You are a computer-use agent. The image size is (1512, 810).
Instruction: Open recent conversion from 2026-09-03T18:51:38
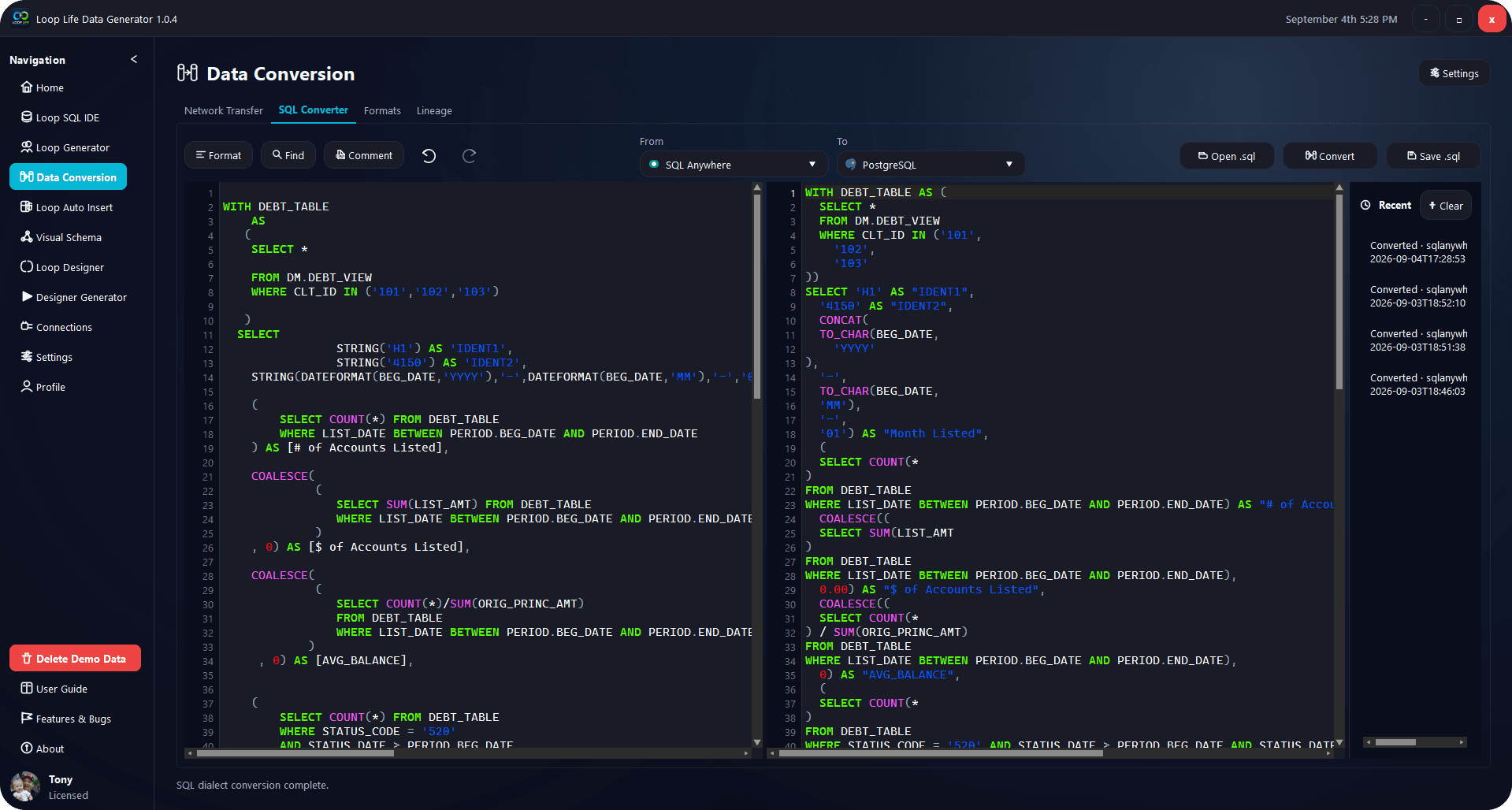1417,340
